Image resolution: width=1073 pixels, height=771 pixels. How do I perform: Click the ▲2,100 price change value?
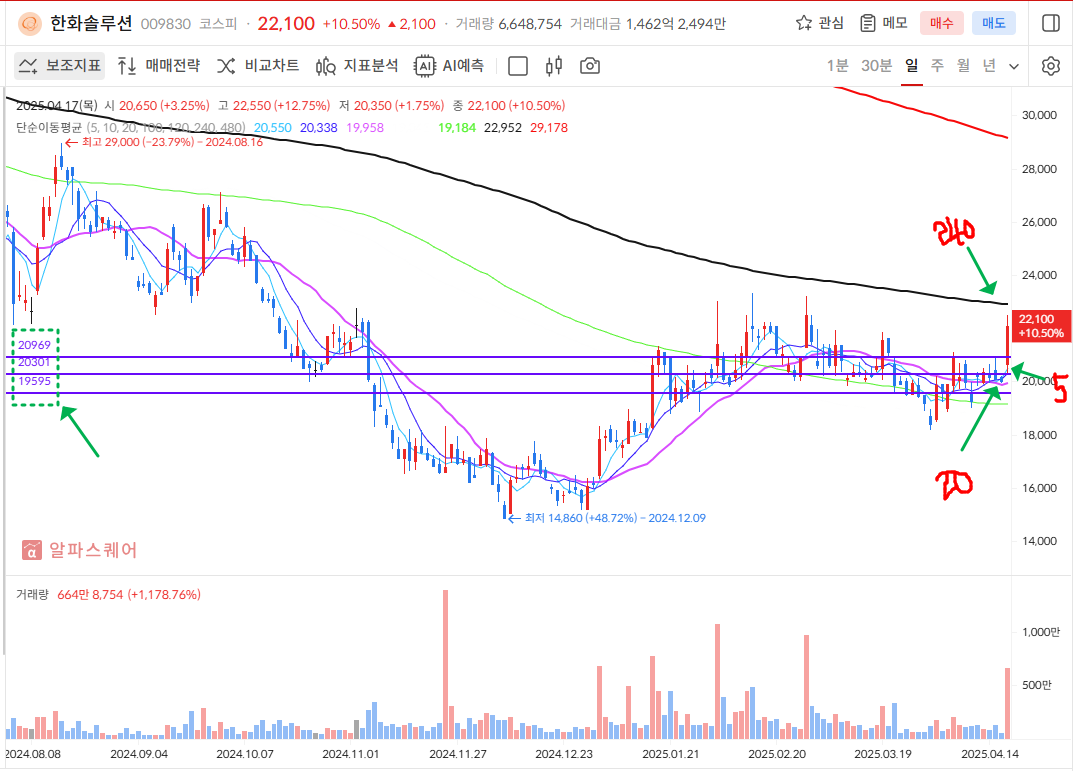point(411,24)
